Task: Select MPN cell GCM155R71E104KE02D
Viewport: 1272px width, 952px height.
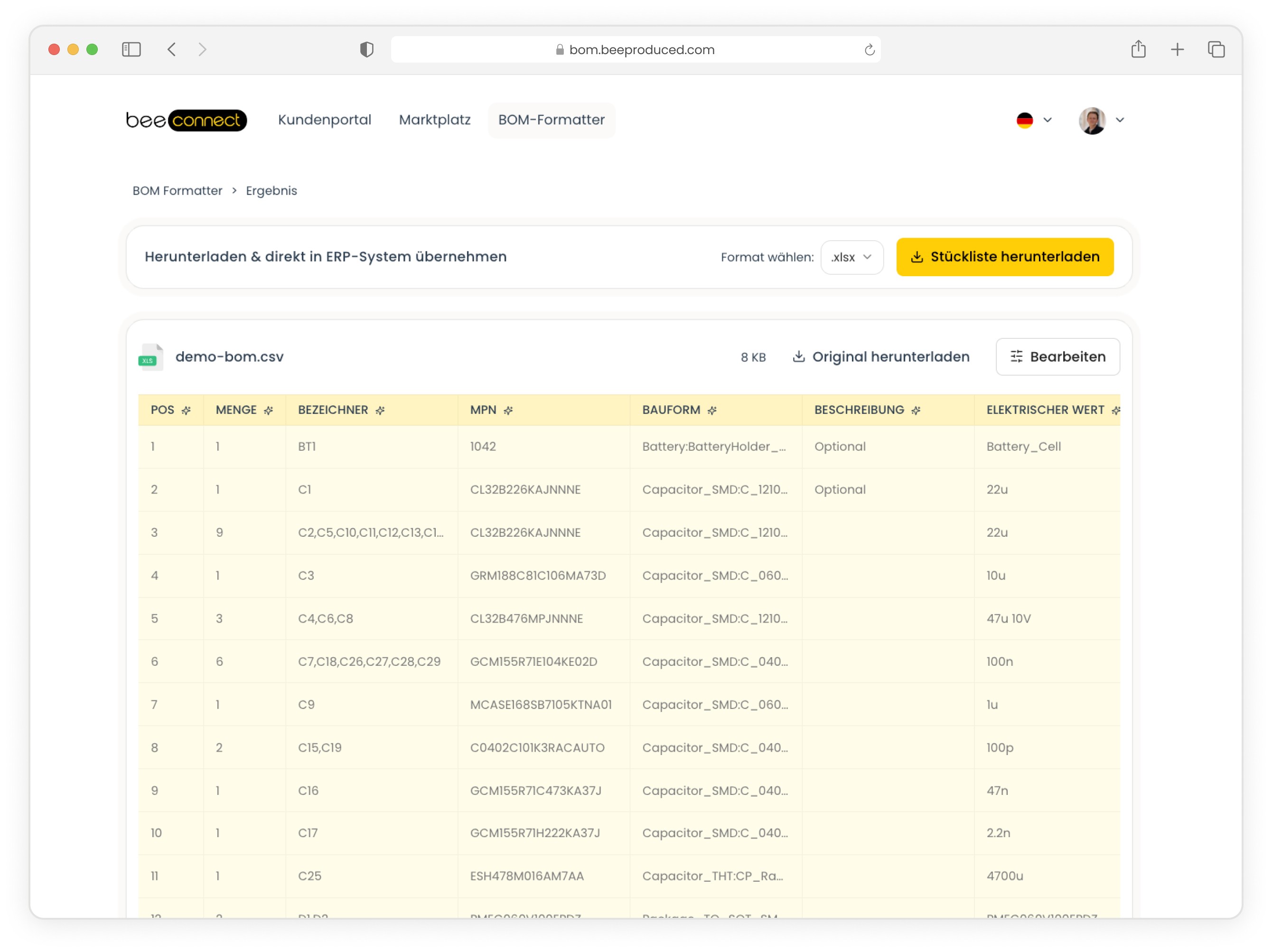Action: [543, 662]
